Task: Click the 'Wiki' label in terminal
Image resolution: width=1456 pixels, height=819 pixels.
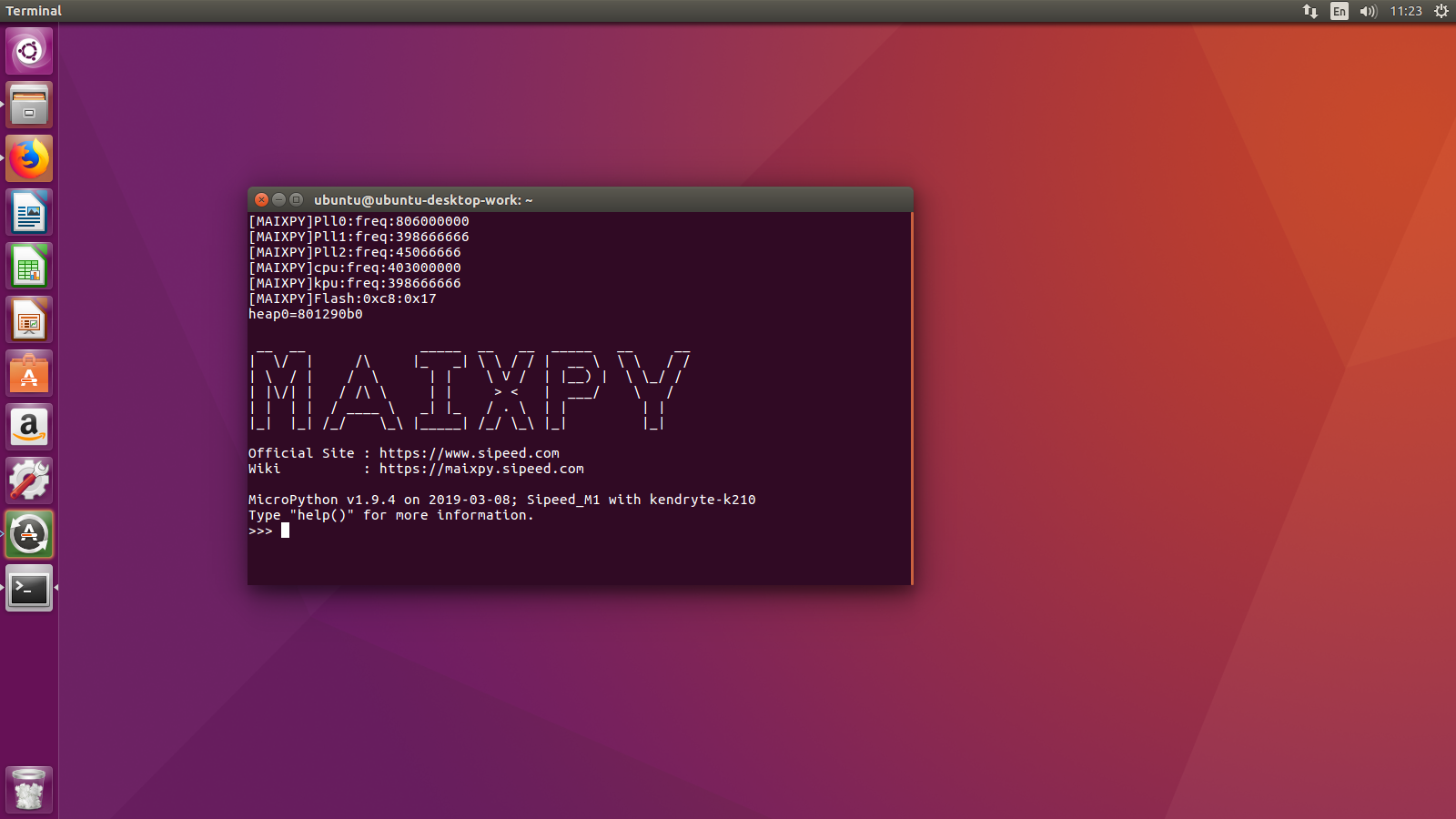Action: tap(265, 469)
